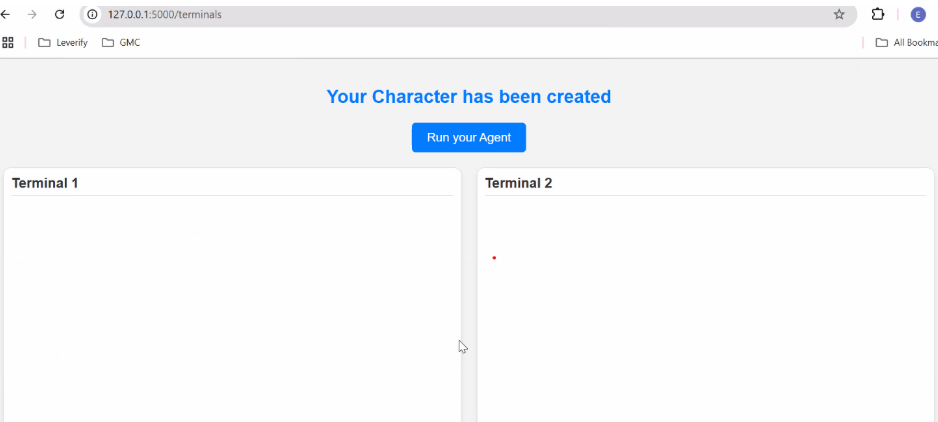Open the profile avatar menu
The image size is (938, 422).
[918, 15]
